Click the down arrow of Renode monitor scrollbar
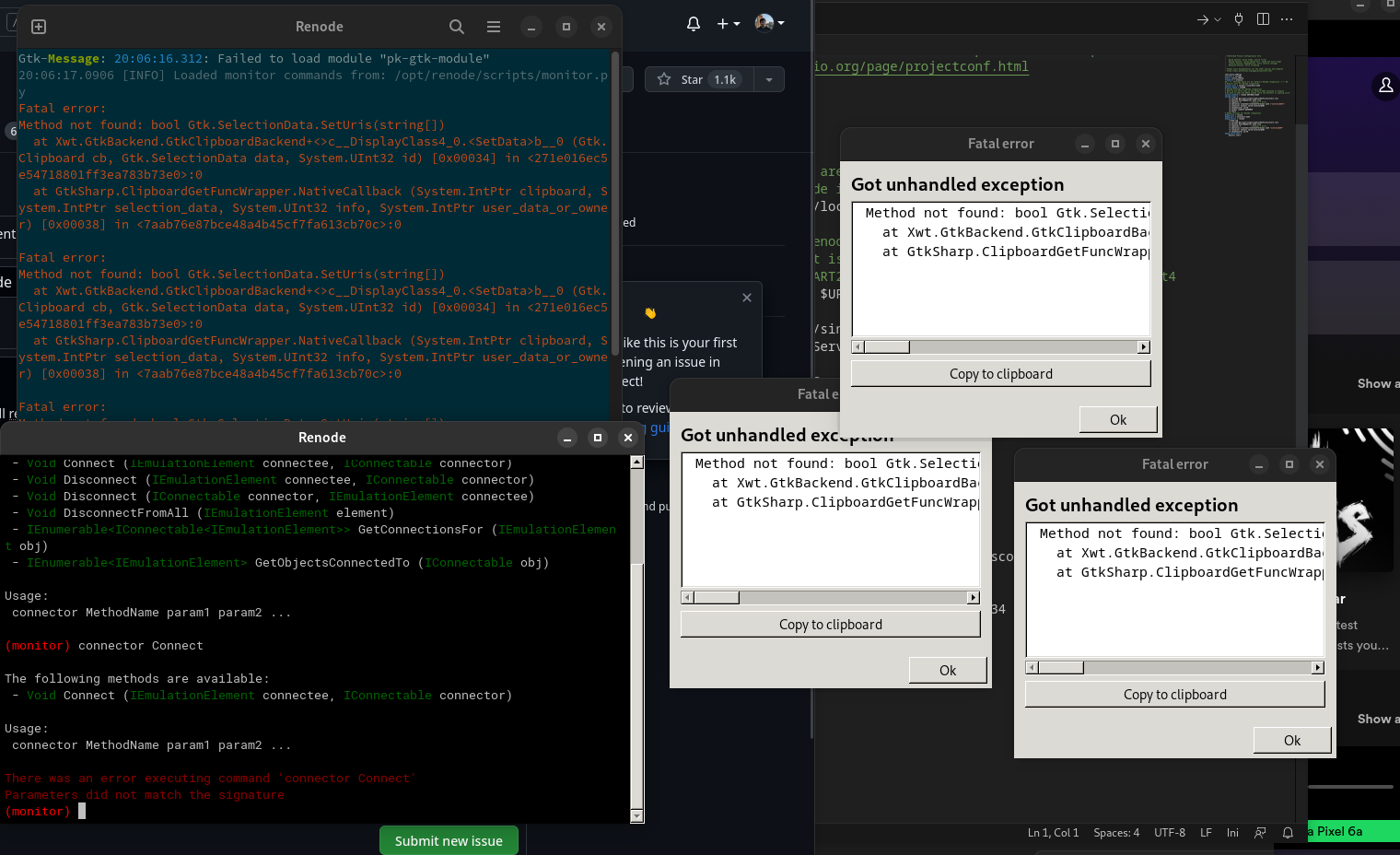Screen dimensions: 1400x855 pyautogui.click(x=637, y=816)
